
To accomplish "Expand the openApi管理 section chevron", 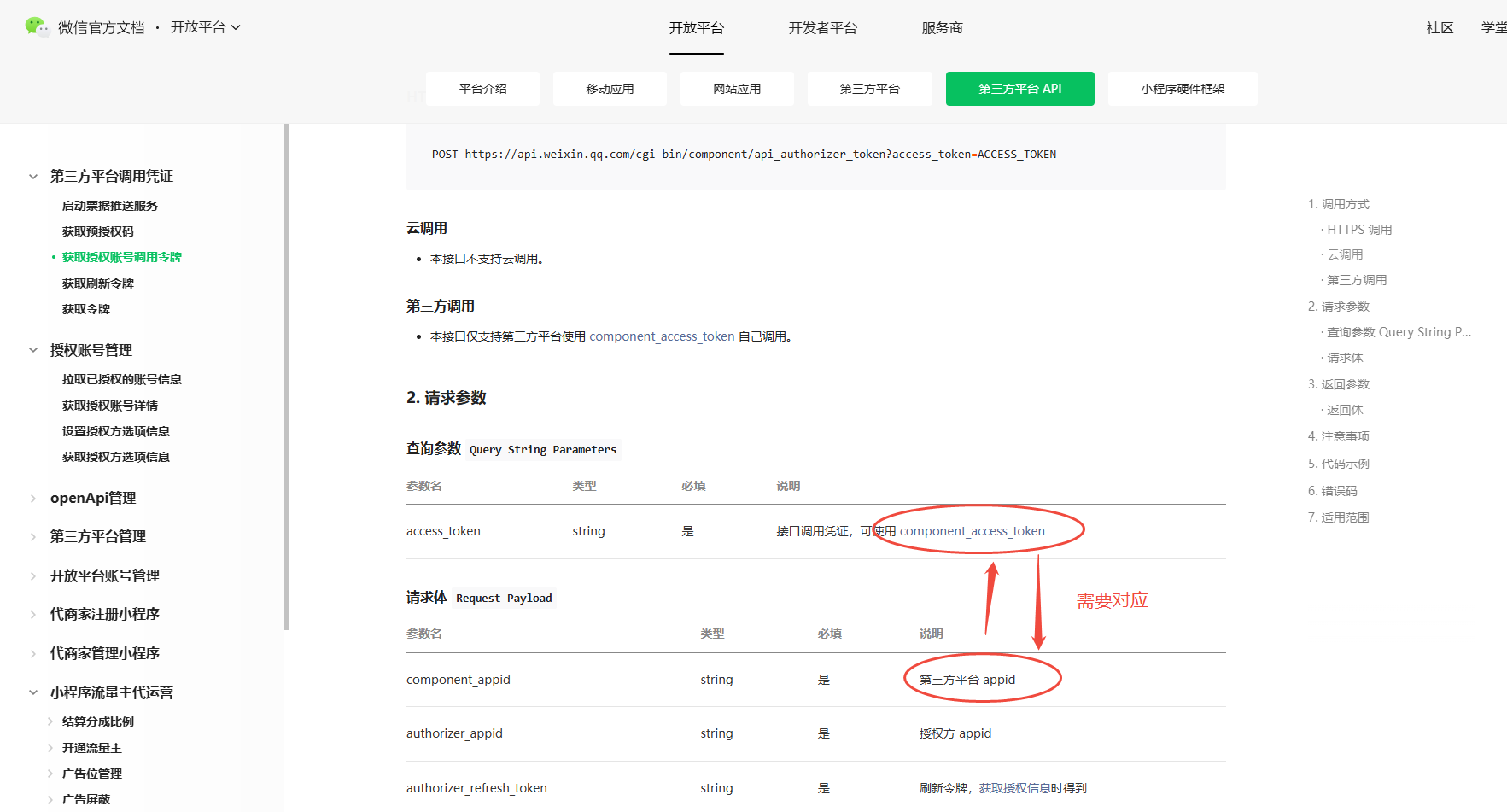I will click(33, 499).
